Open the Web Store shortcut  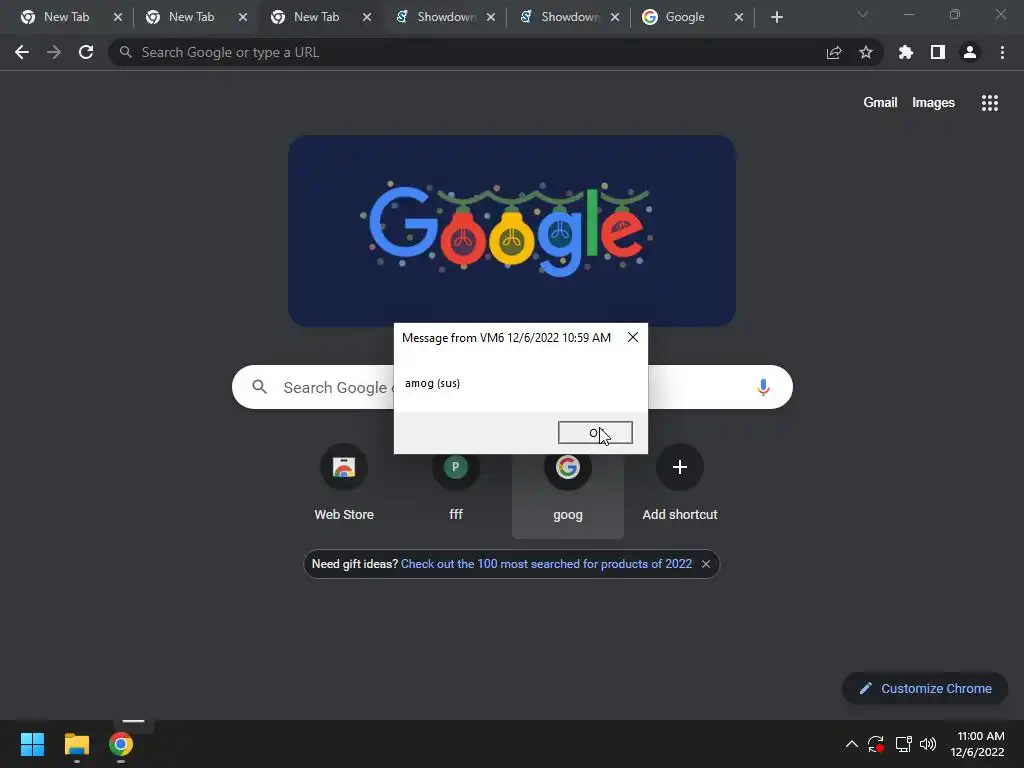(344, 483)
